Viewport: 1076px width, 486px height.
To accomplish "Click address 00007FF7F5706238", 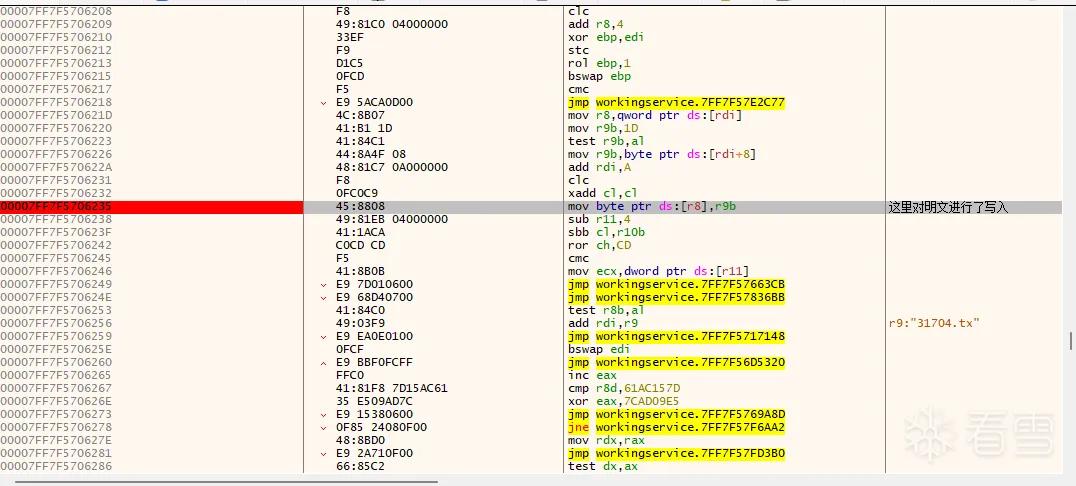I will click(56, 219).
